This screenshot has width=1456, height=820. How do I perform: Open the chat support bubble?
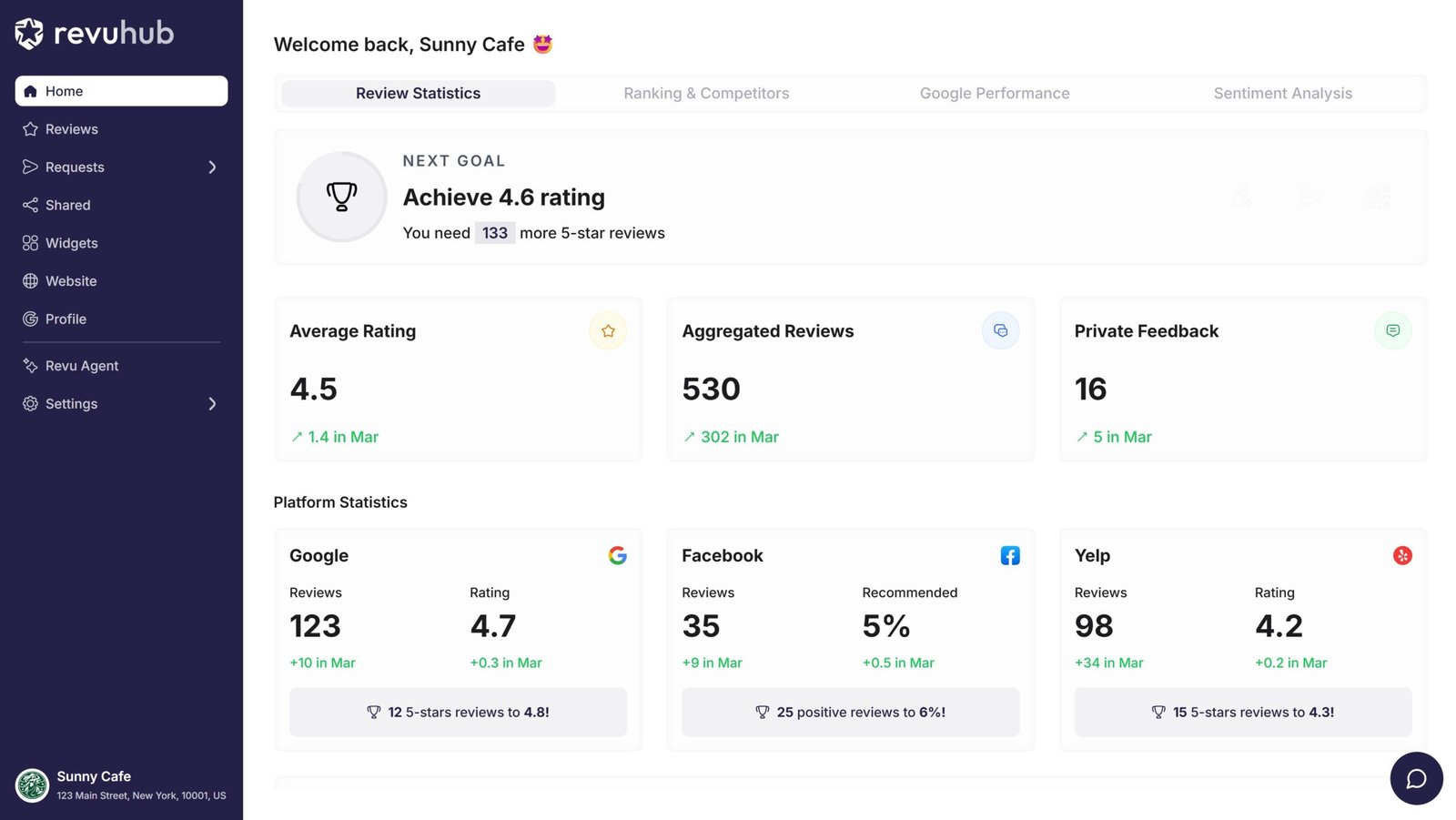click(1416, 778)
